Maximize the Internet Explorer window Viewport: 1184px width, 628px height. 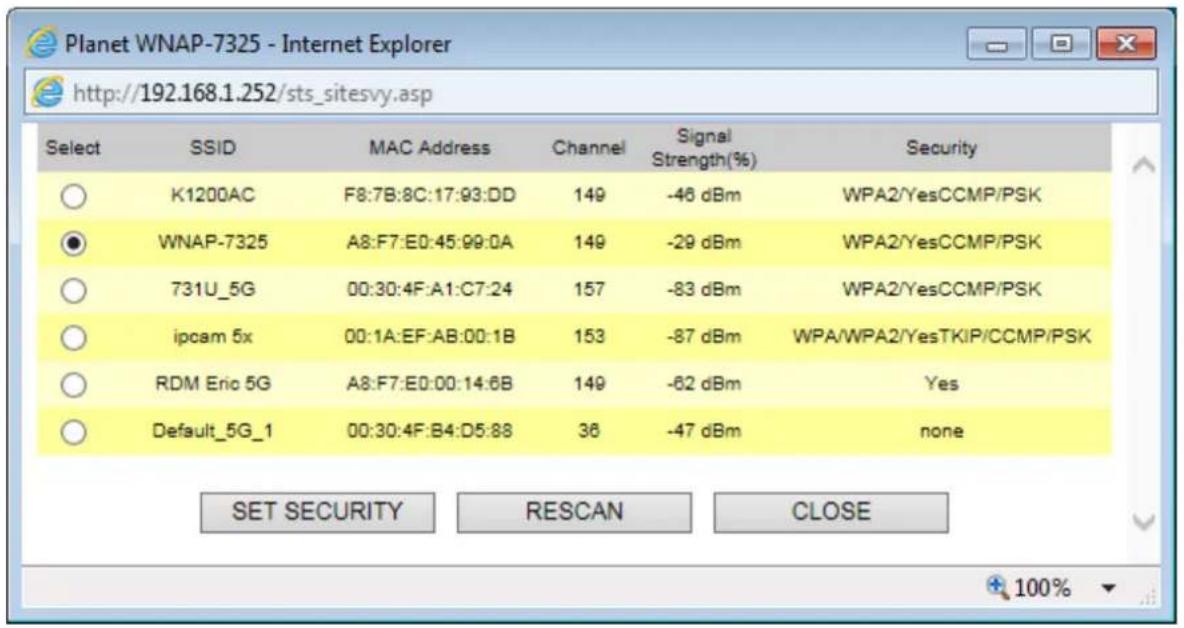[x=1061, y=45]
